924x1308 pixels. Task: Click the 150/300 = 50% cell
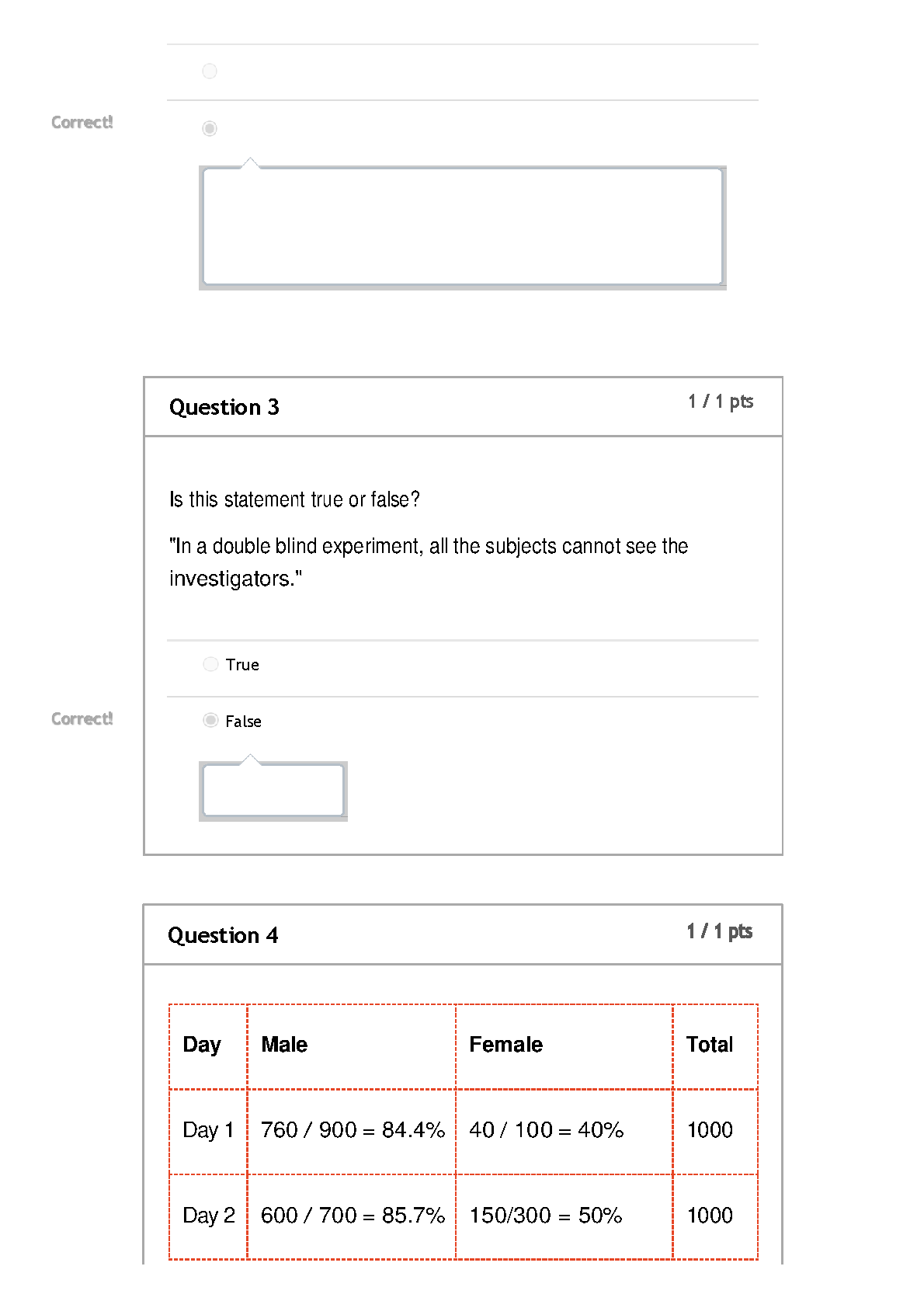coord(564,1216)
